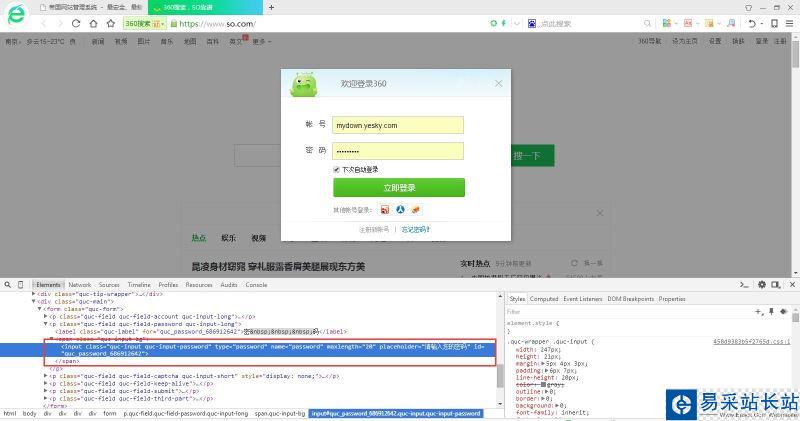Viewport: 800px width, 421px height.
Task: Close the news panel with its X
Action: click(600, 213)
